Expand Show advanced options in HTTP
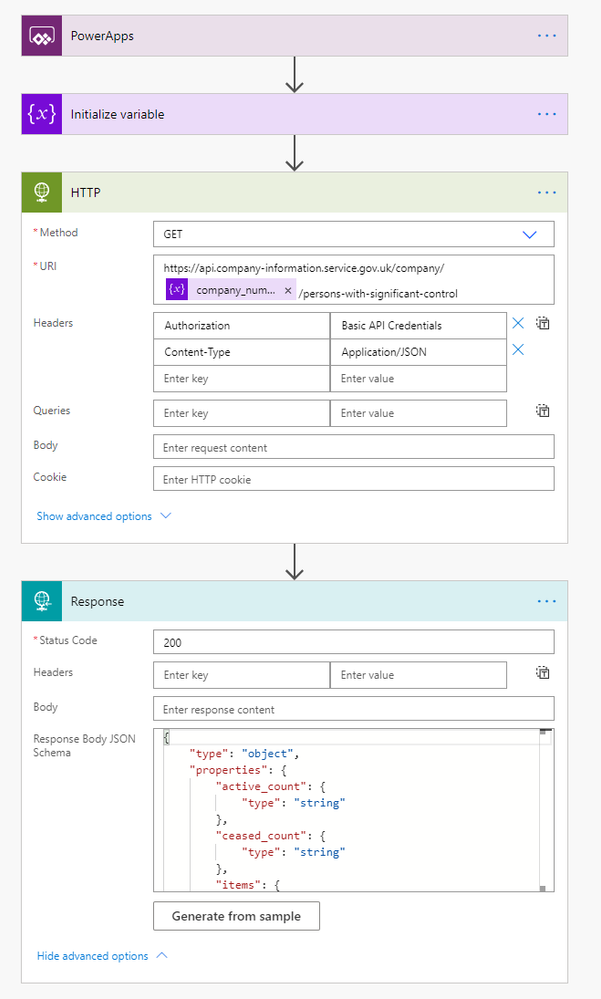This screenshot has height=999, width=601. pos(104,516)
